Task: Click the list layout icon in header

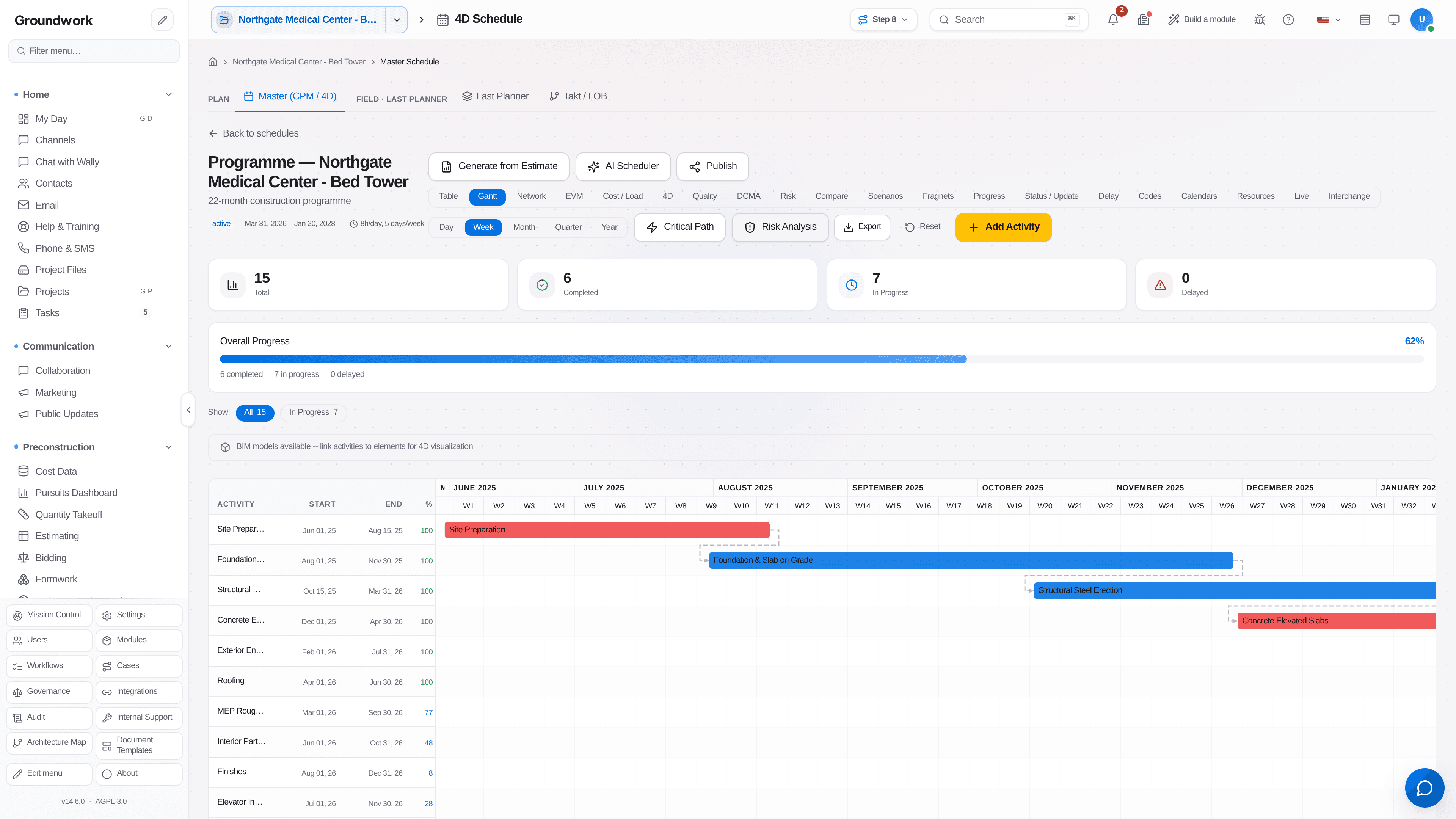Action: (1365, 20)
